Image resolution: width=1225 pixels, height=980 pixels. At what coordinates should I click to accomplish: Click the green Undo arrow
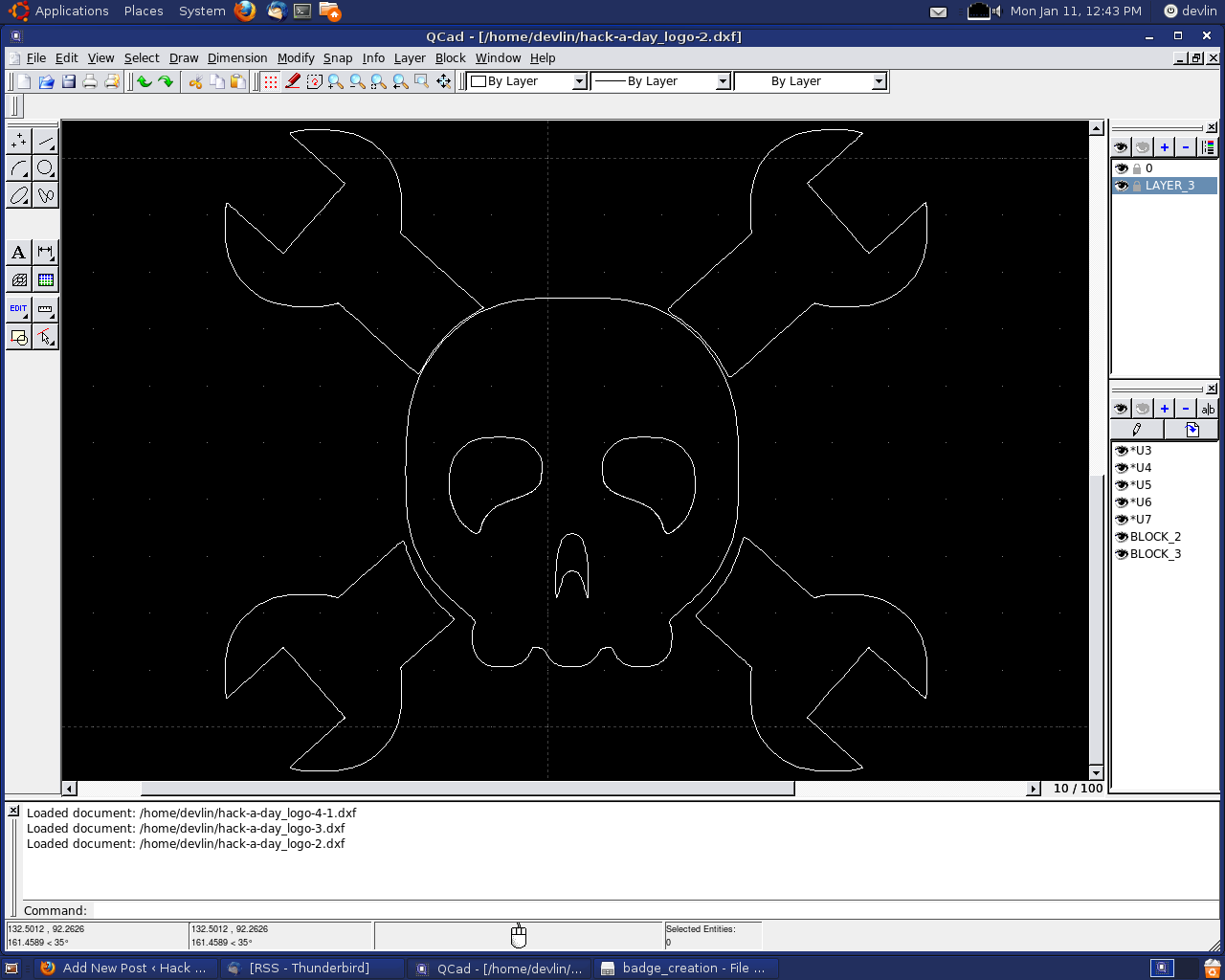click(x=145, y=82)
